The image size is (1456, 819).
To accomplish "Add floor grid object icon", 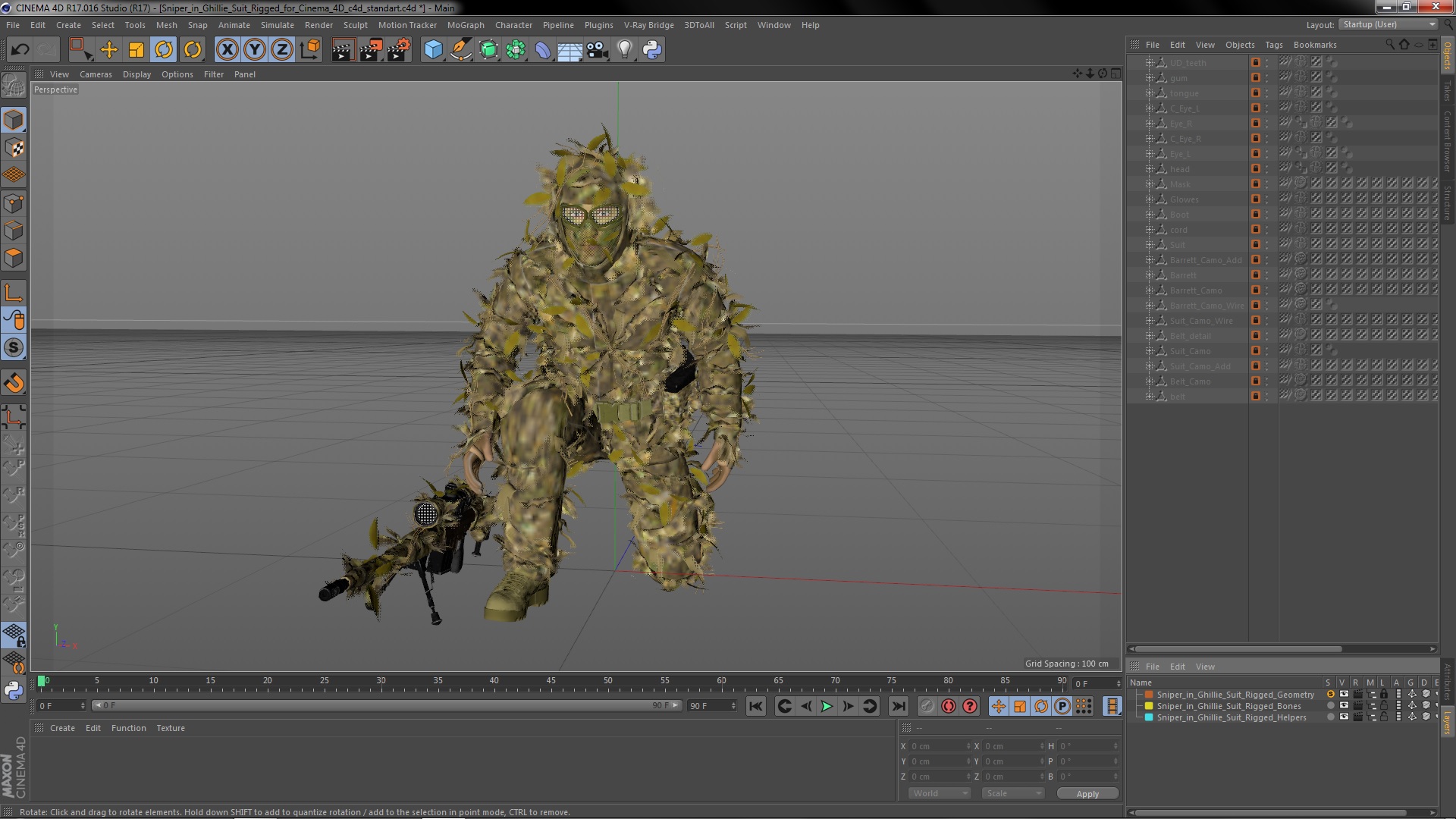I will [570, 50].
